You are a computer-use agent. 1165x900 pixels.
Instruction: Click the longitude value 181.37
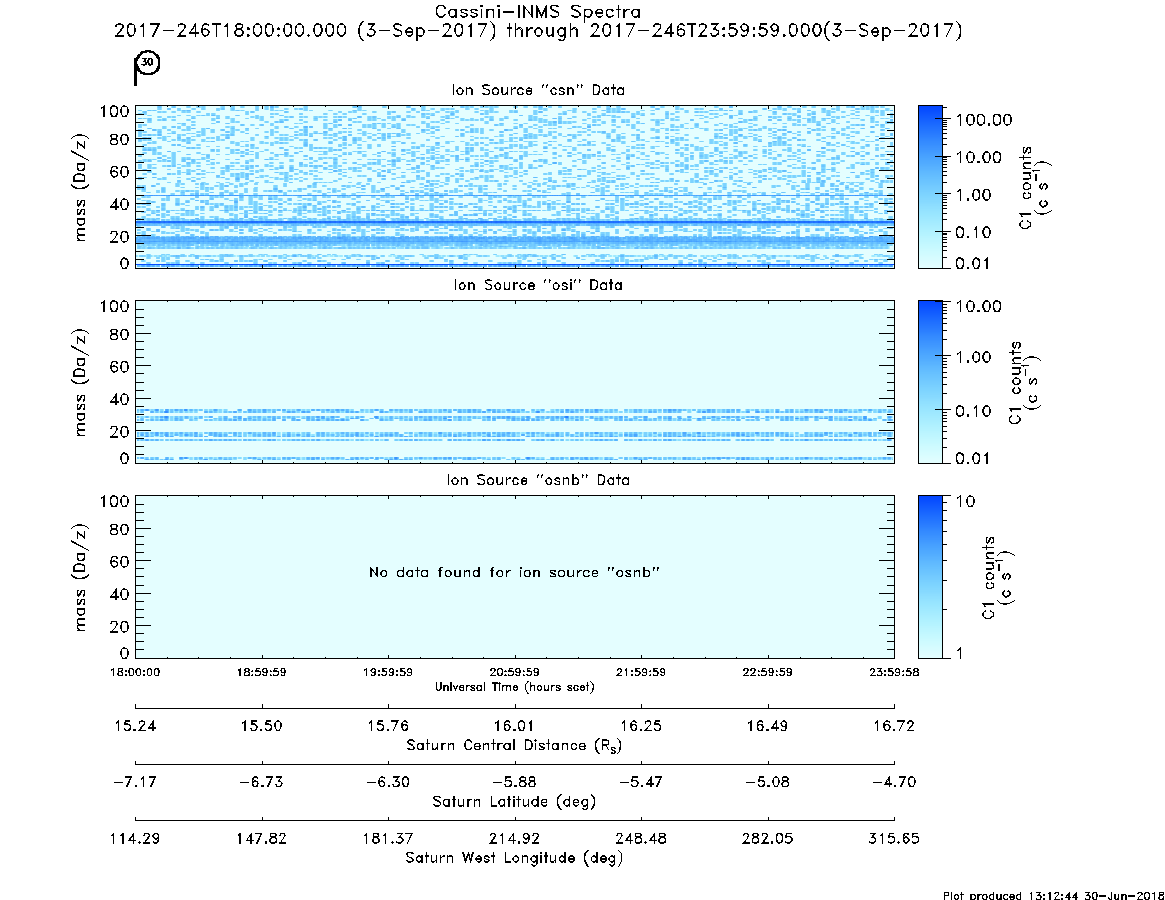pos(388,838)
